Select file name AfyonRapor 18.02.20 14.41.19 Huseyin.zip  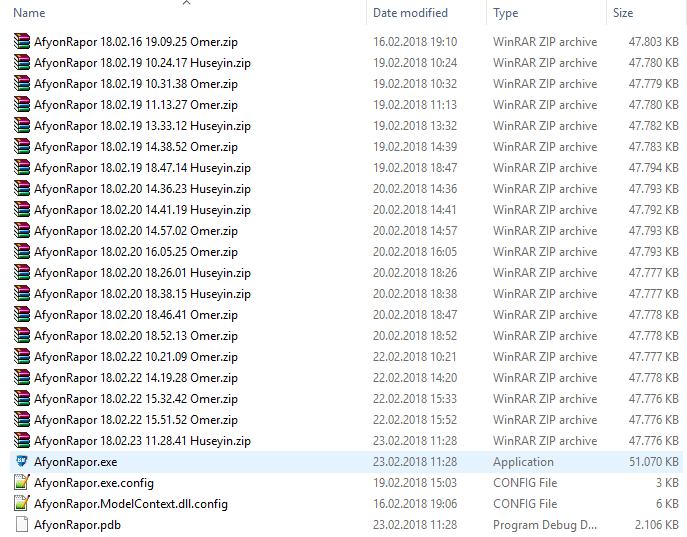[142, 210]
